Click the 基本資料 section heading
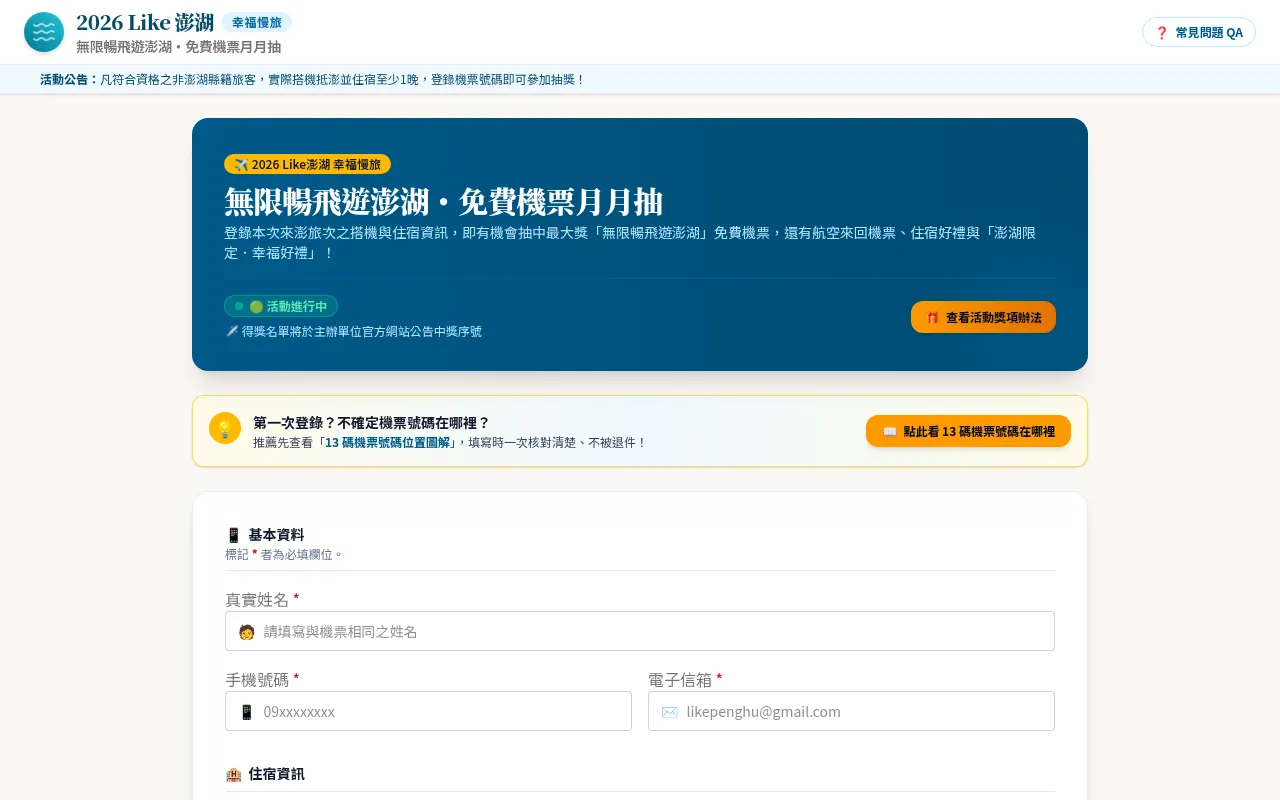This screenshot has width=1280, height=800. coord(276,535)
